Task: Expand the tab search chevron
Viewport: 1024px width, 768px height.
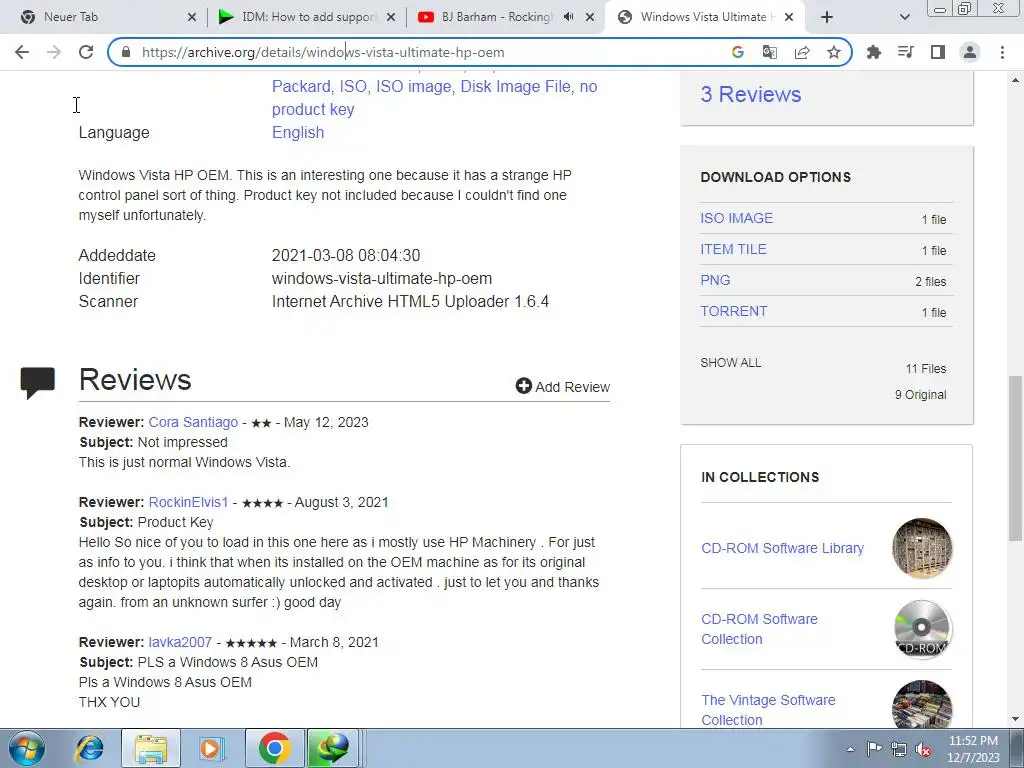Action: coord(904,17)
